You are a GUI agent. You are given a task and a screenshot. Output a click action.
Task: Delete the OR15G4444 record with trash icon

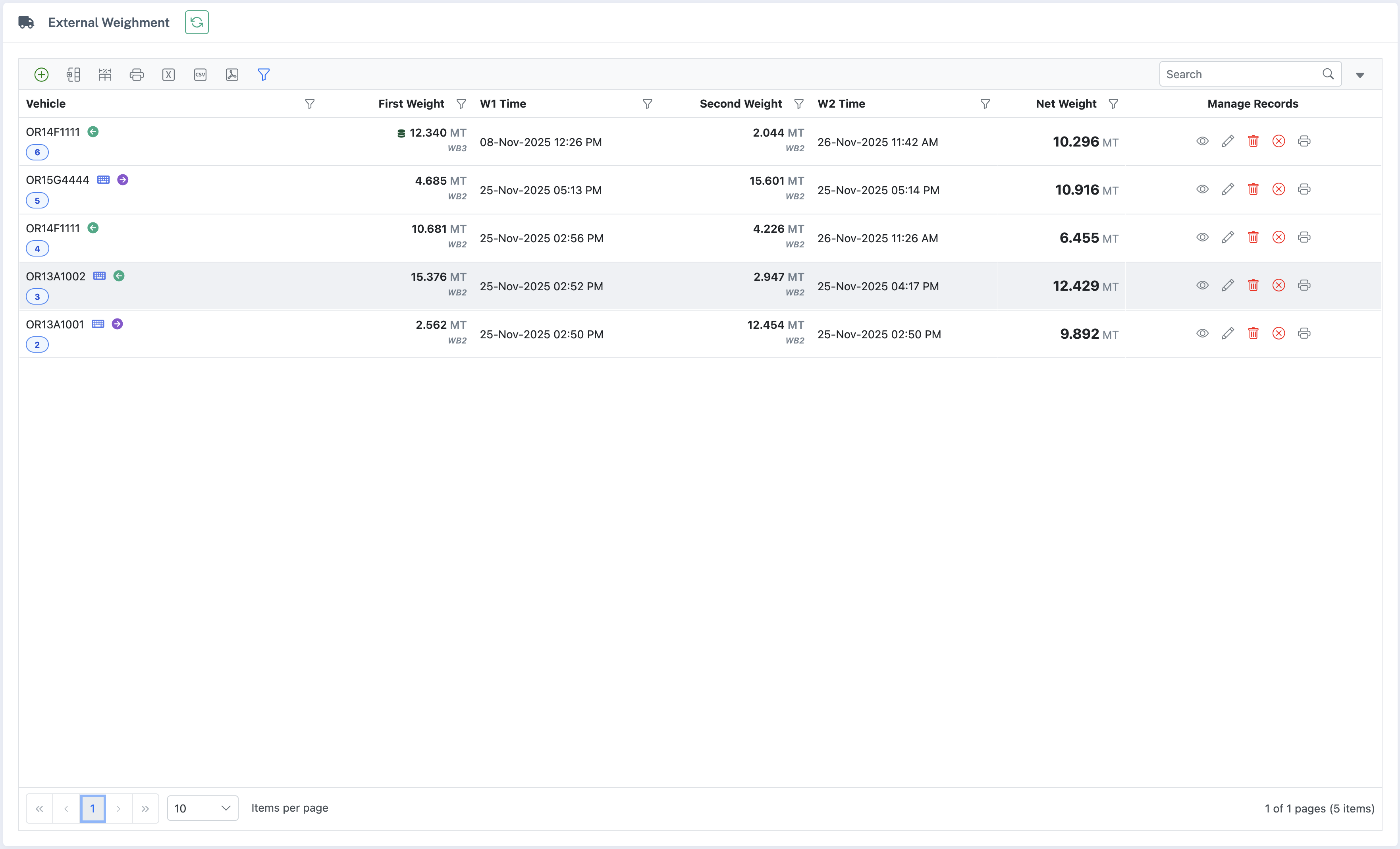point(1253,189)
